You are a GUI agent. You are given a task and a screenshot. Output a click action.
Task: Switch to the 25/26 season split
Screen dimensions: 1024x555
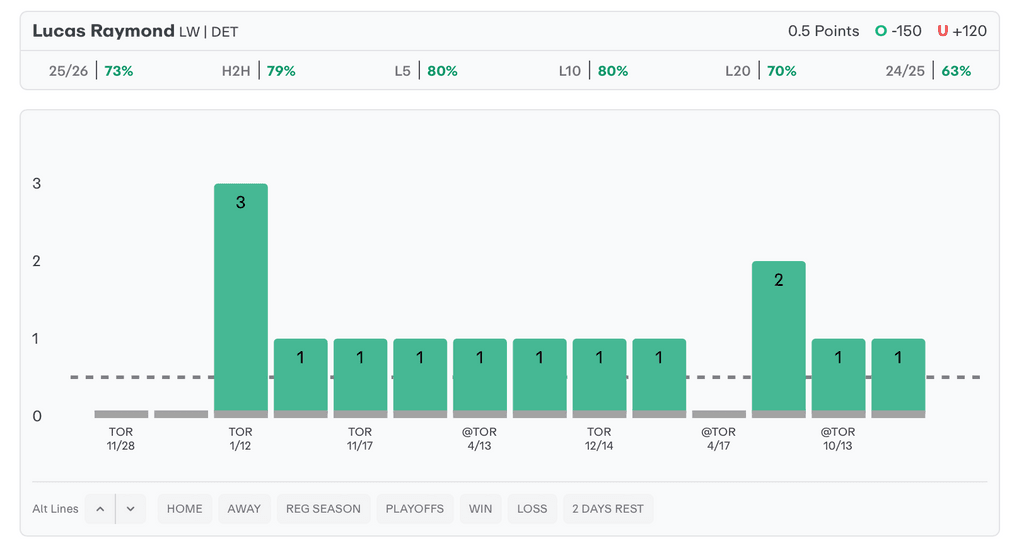(x=91, y=71)
